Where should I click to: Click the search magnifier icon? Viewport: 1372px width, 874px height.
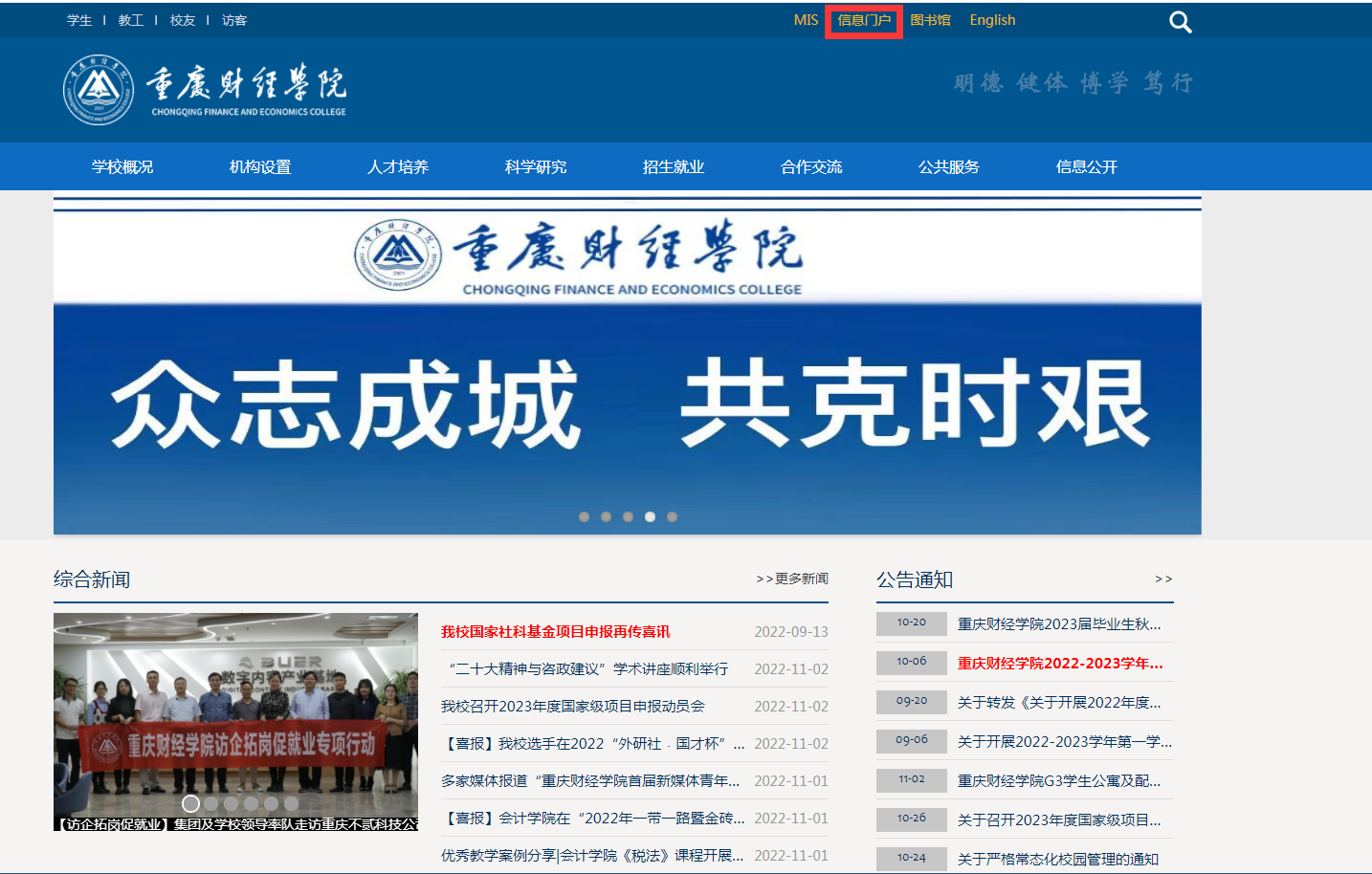1181,22
